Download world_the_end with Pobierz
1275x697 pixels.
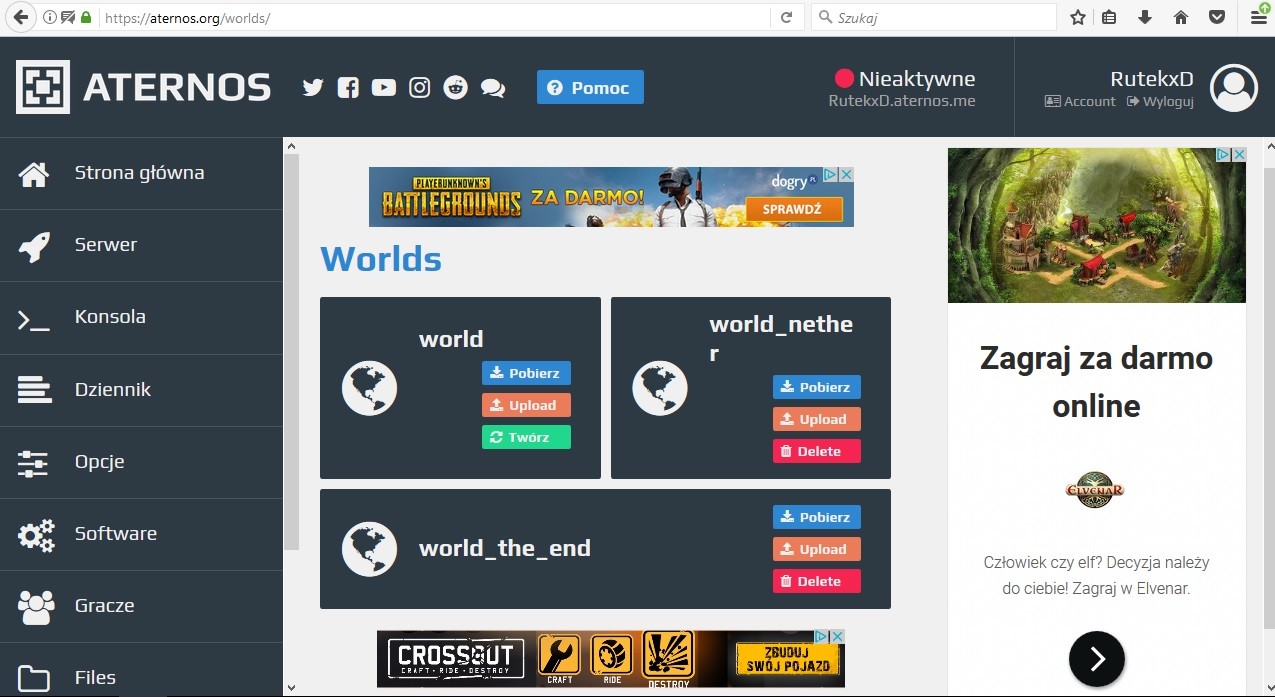[x=816, y=517]
